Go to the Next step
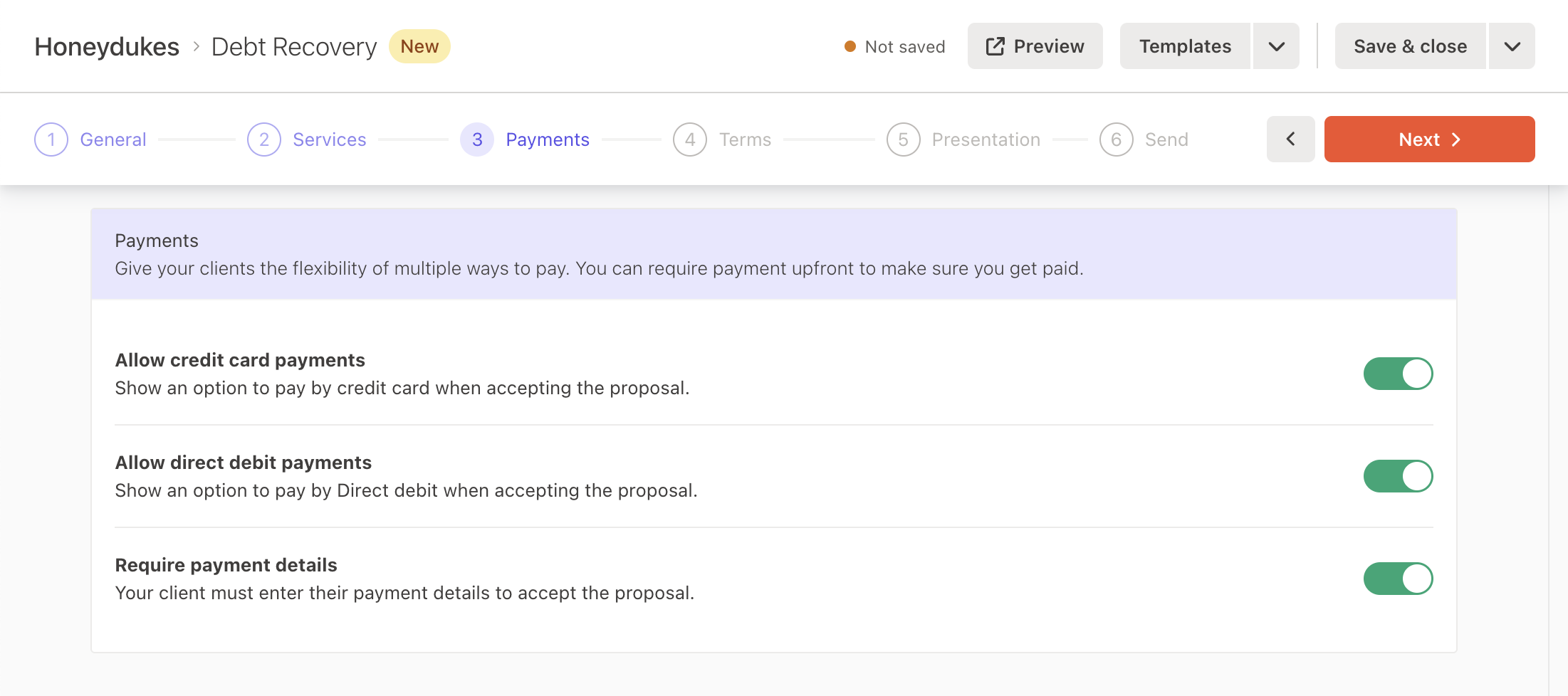Image resolution: width=1568 pixels, height=696 pixels. click(x=1429, y=139)
